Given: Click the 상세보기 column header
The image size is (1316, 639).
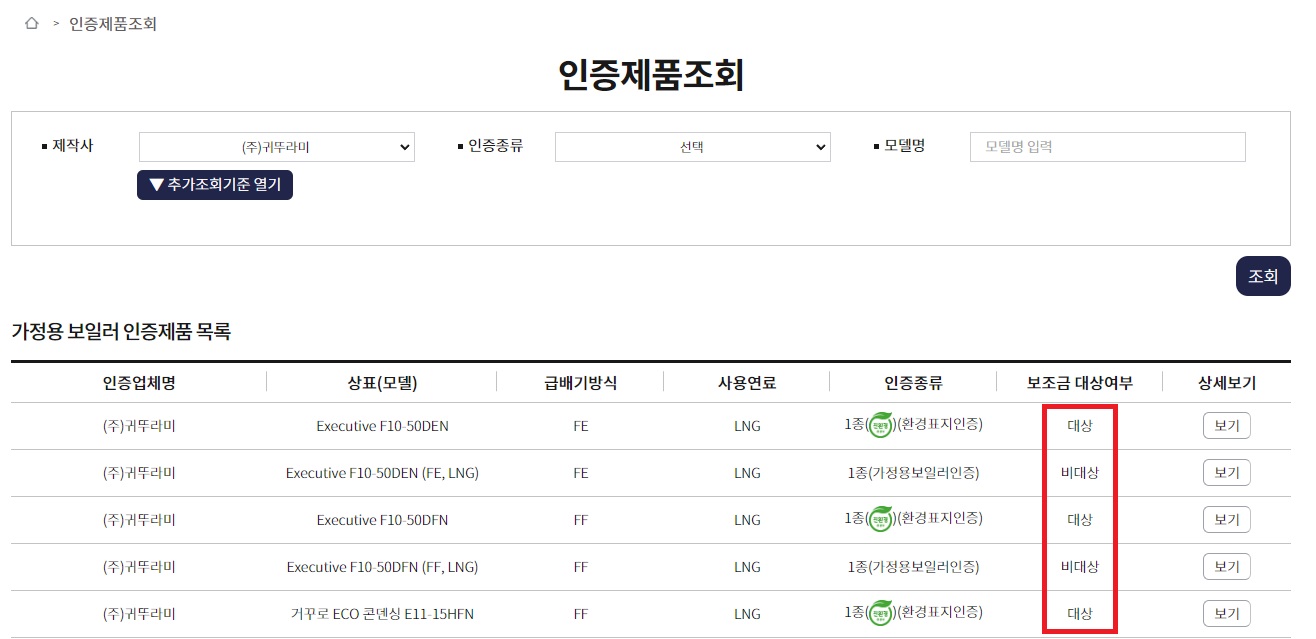Looking at the screenshot, I should [1227, 383].
